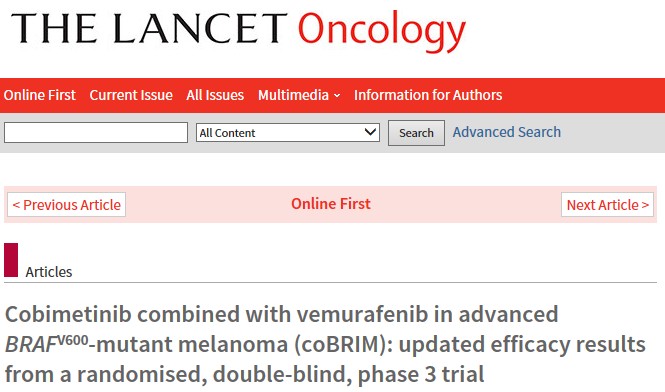The image size is (665, 392).
Task: Go to Previous Article
Action: pos(67,205)
